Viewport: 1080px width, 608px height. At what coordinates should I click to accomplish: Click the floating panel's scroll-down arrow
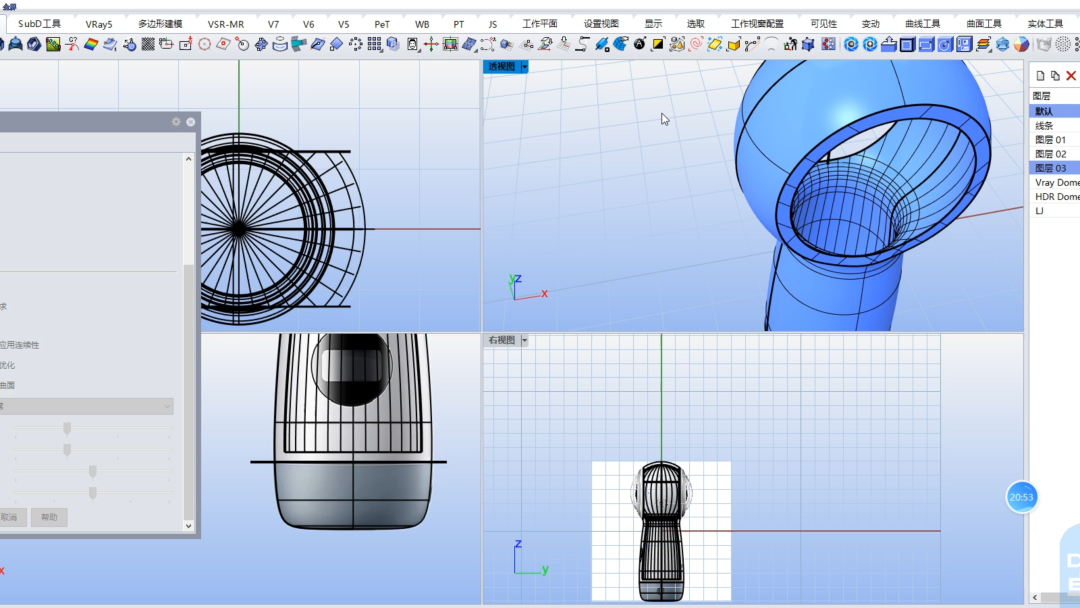pyautogui.click(x=189, y=526)
